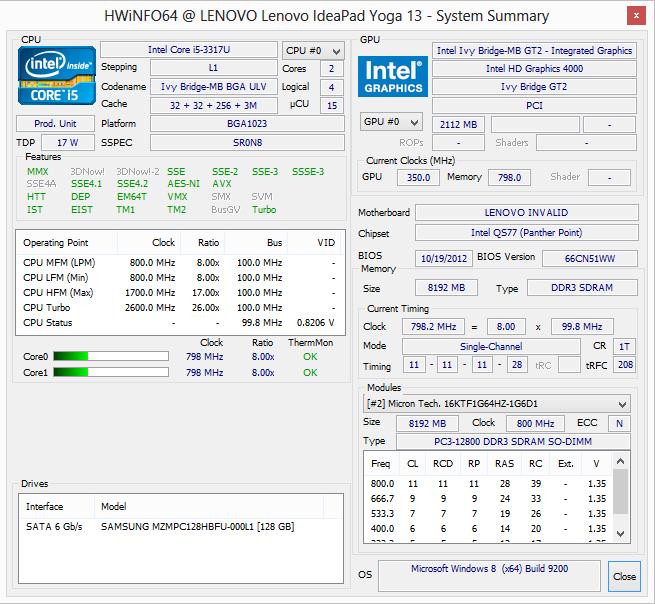Click the TDP value 17 W

68,143
